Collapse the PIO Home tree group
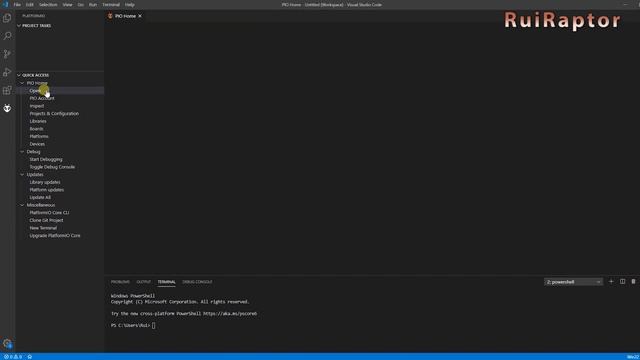 [x=22, y=83]
